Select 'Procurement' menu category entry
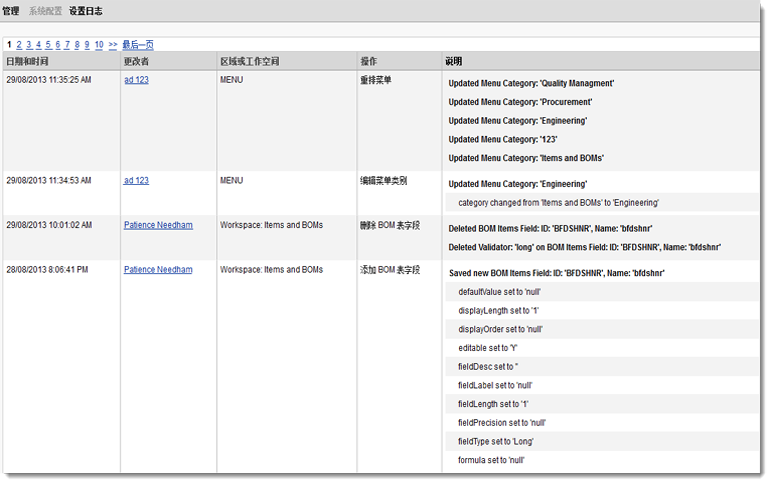The width and height of the screenshot is (770, 484). tap(520, 102)
